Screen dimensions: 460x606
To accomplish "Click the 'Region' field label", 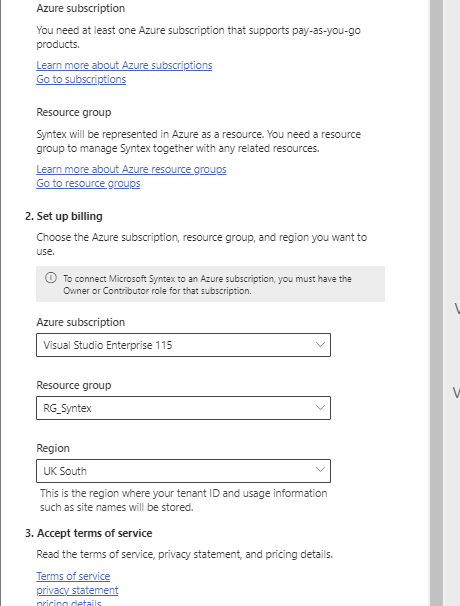I will pos(53,448).
